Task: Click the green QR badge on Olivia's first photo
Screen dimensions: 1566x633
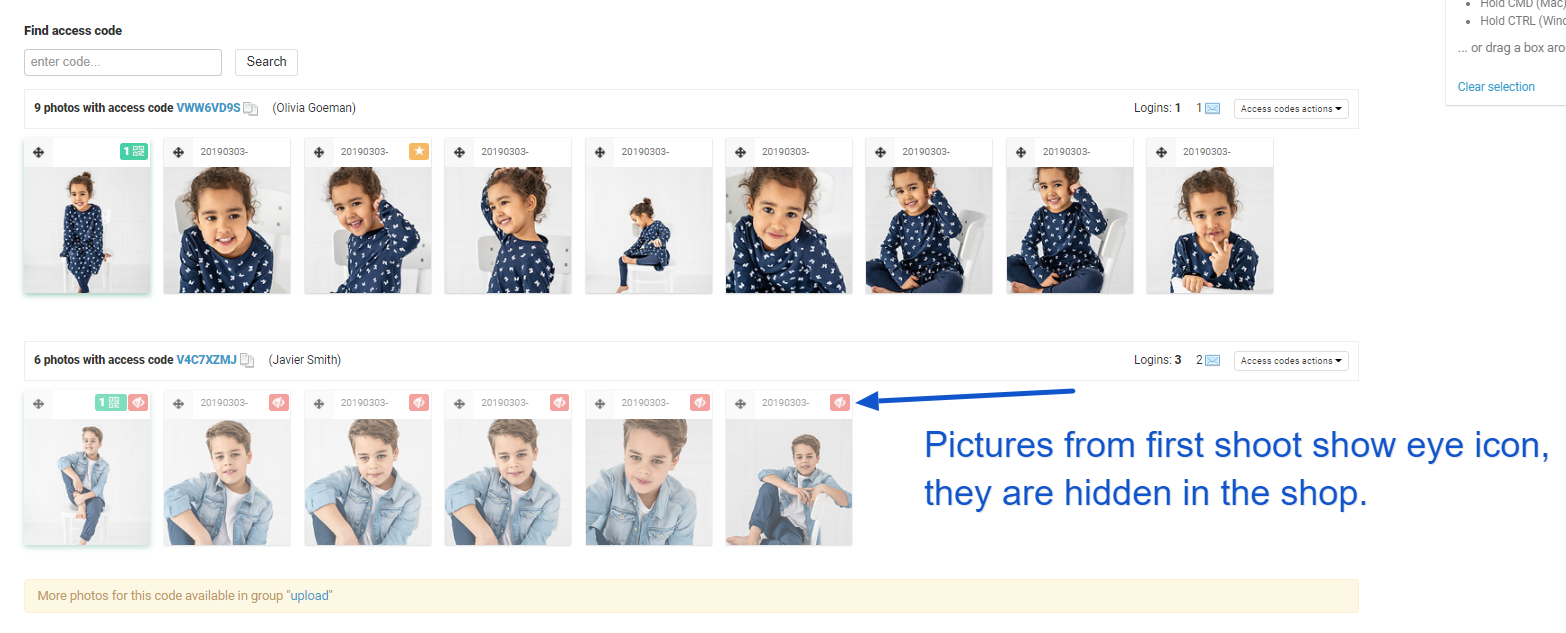Action: pos(134,151)
